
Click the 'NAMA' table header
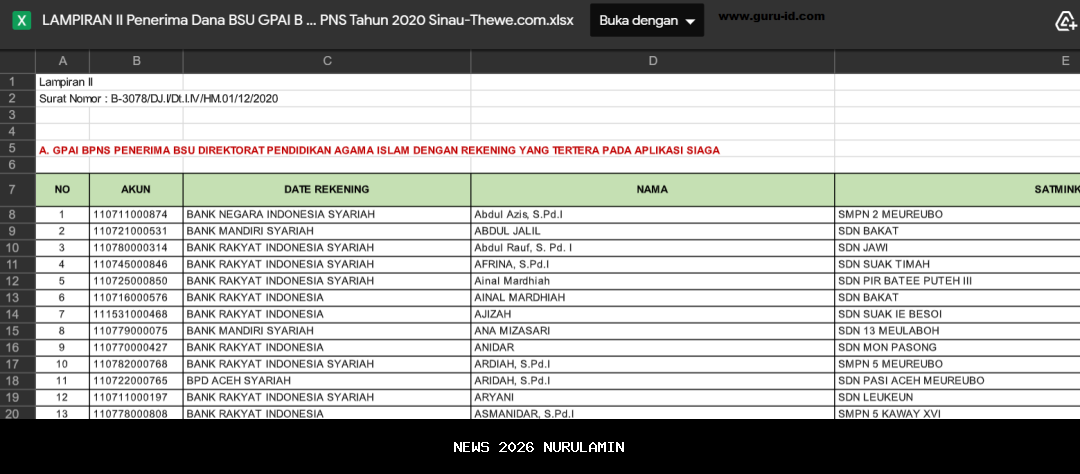click(x=652, y=189)
